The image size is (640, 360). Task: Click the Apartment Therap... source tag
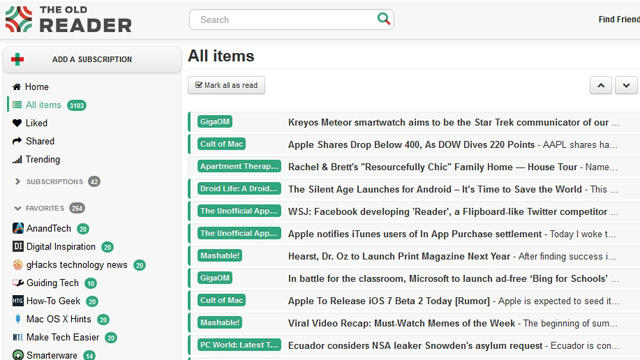(239, 166)
